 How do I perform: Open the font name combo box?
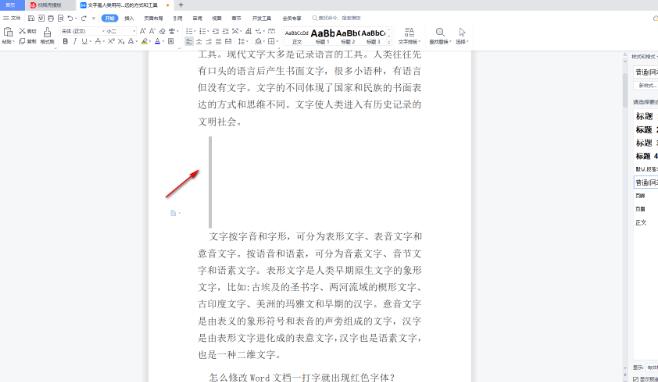click(x=83, y=31)
